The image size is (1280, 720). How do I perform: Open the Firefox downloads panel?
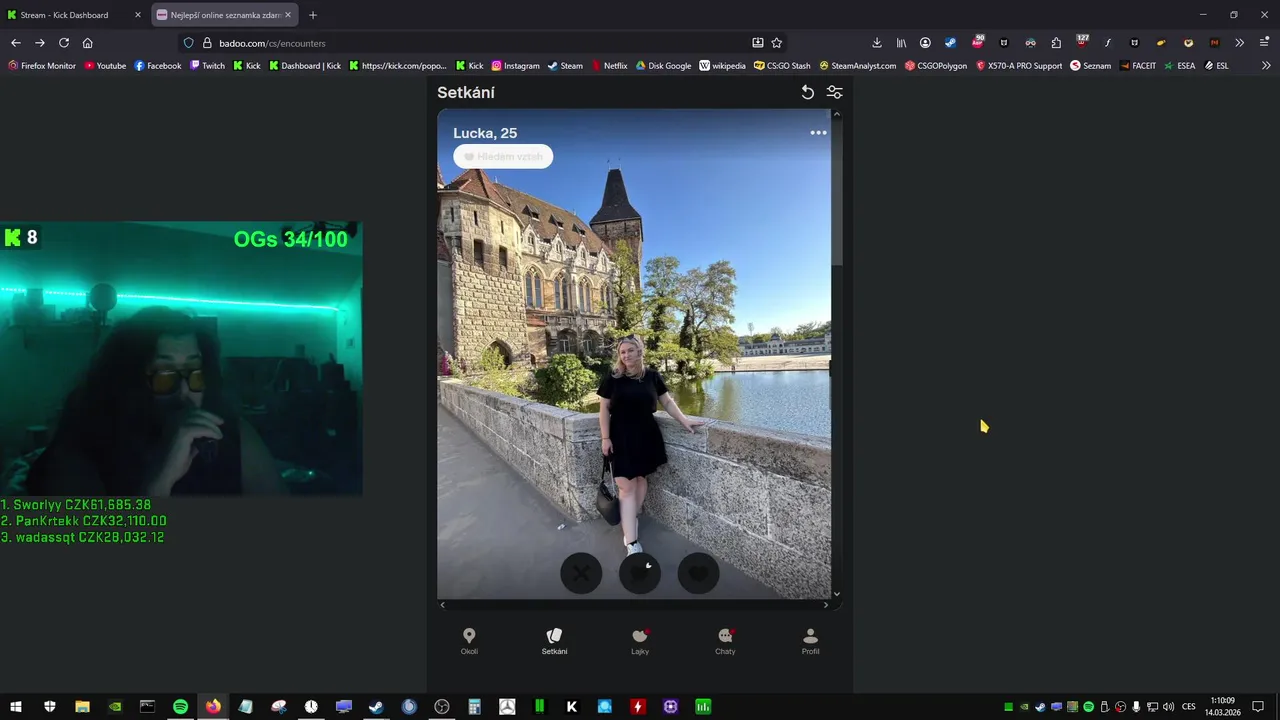[x=877, y=43]
